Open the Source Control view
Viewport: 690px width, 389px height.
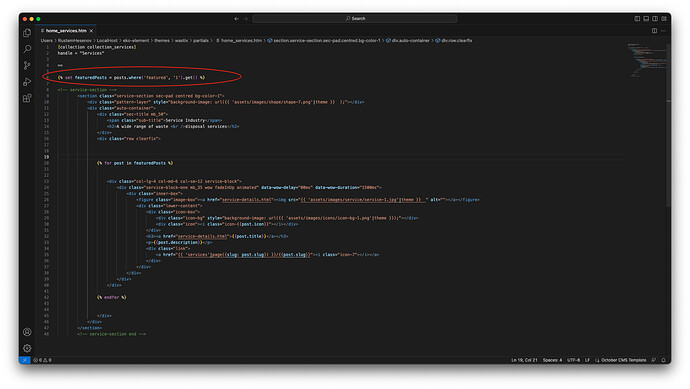[27, 66]
